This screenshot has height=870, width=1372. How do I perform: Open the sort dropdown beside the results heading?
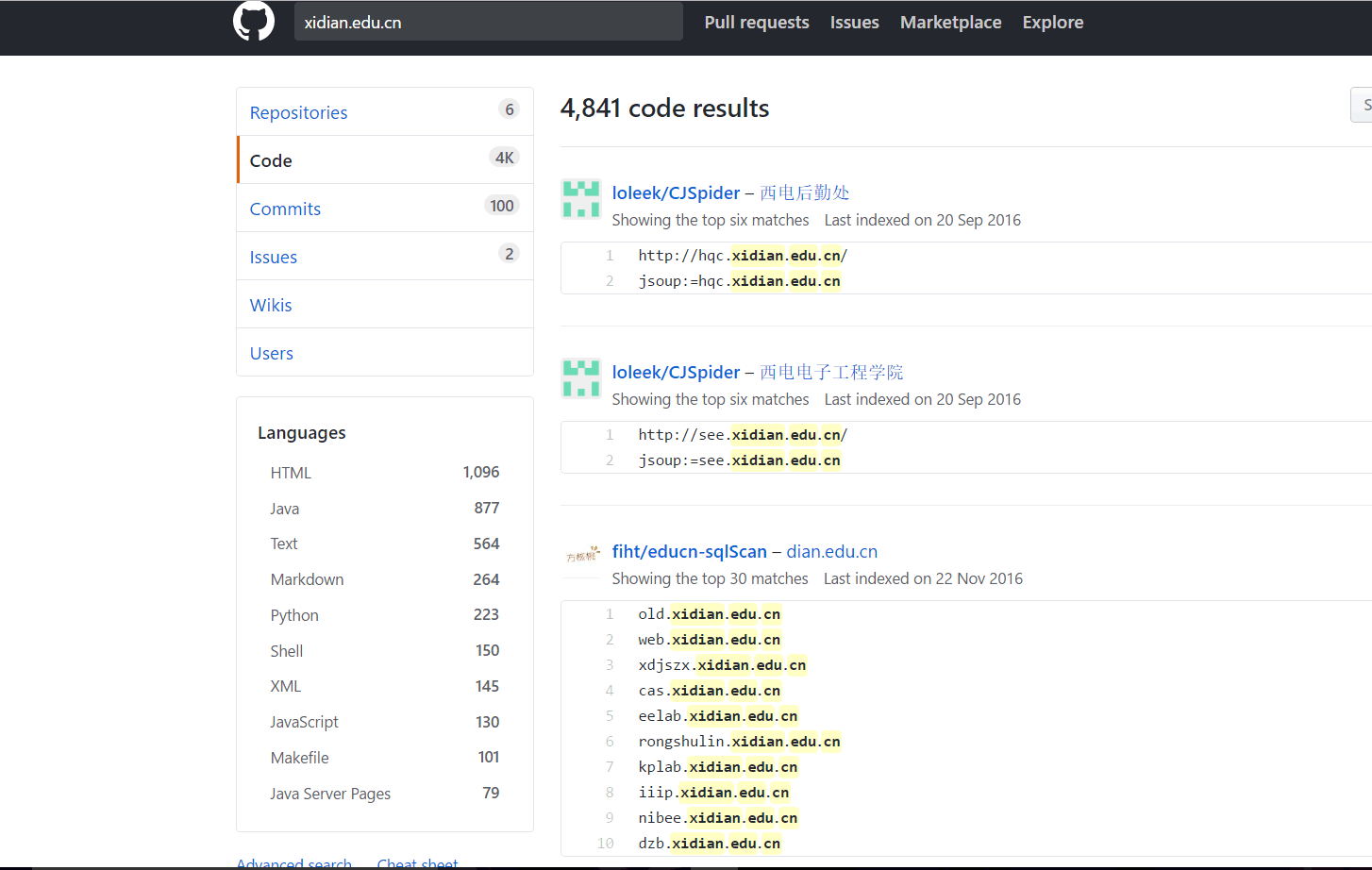pos(1362,105)
